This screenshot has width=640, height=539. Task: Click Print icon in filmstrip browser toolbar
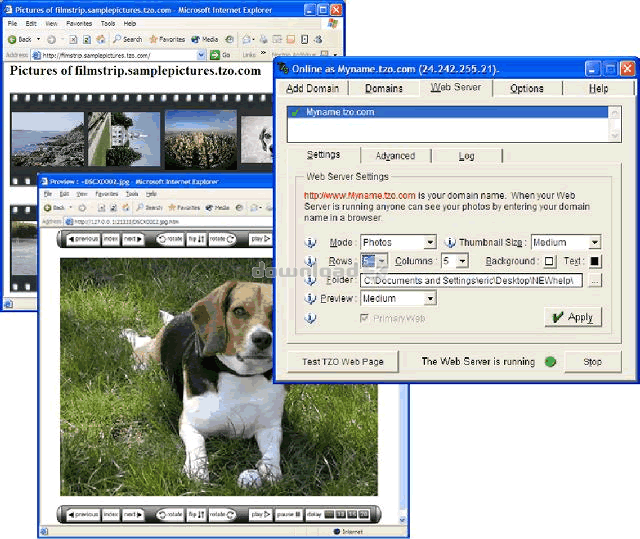click(264, 39)
